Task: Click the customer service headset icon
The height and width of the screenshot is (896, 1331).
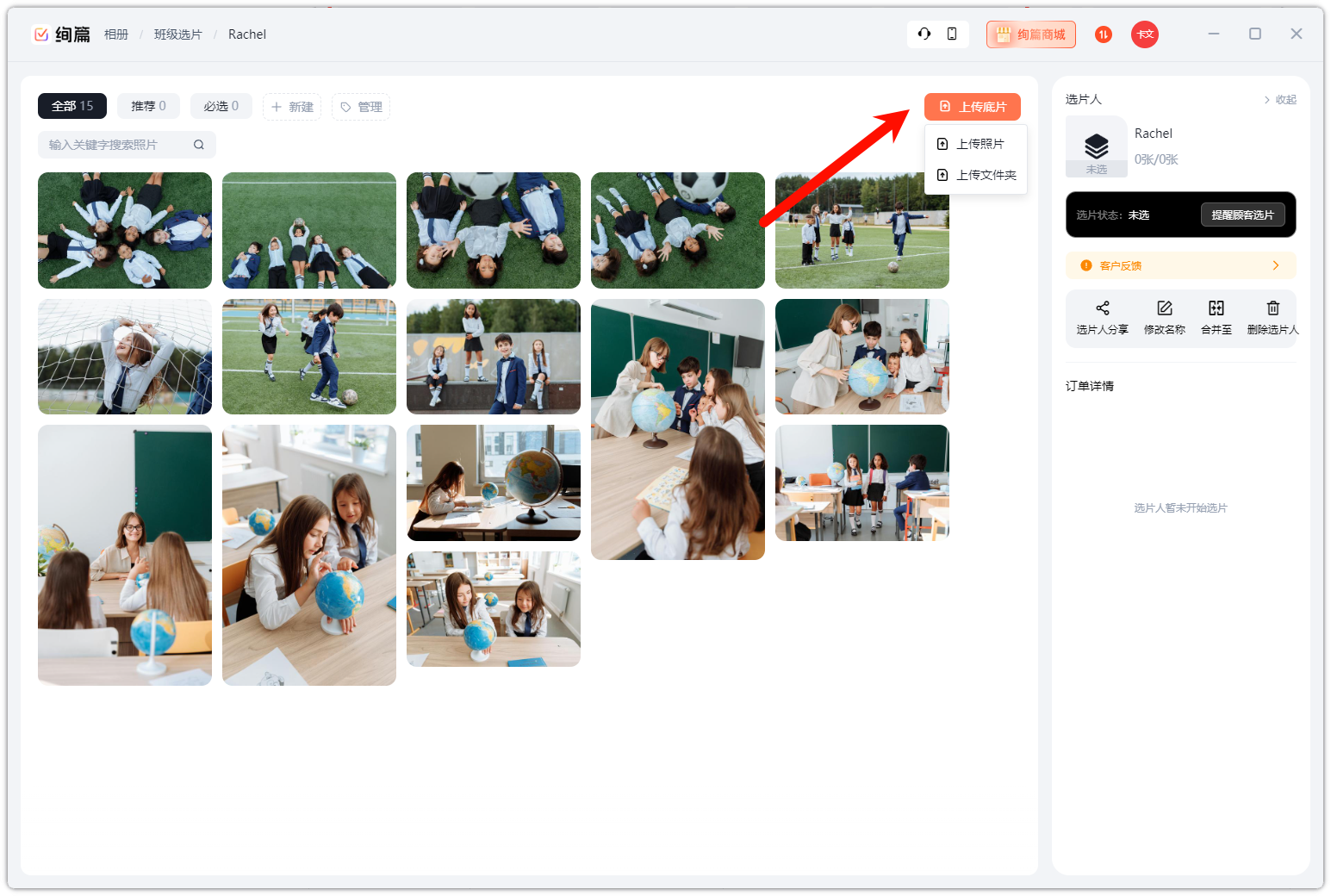Action: click(x=924, y=34)
